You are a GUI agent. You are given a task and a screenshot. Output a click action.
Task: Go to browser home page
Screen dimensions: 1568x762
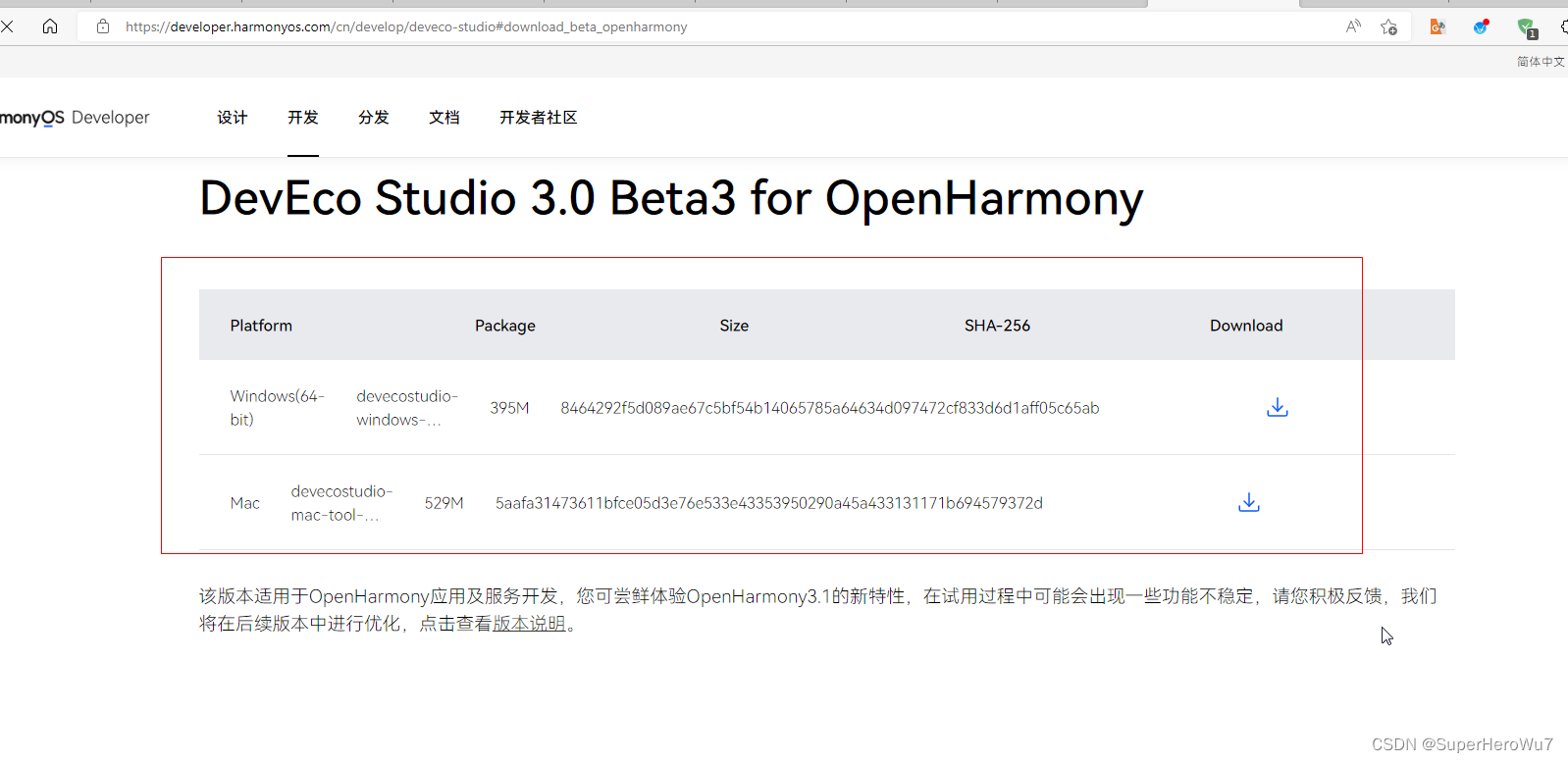50,26
